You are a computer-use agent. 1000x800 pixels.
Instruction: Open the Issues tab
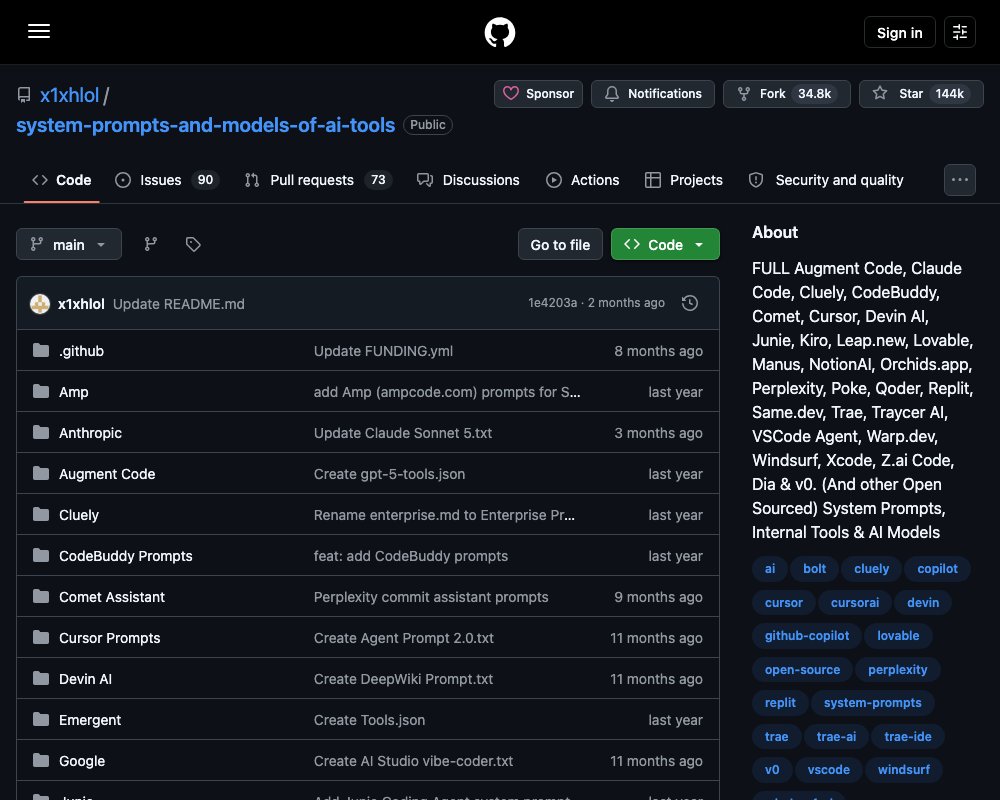(x=167, y=180)
